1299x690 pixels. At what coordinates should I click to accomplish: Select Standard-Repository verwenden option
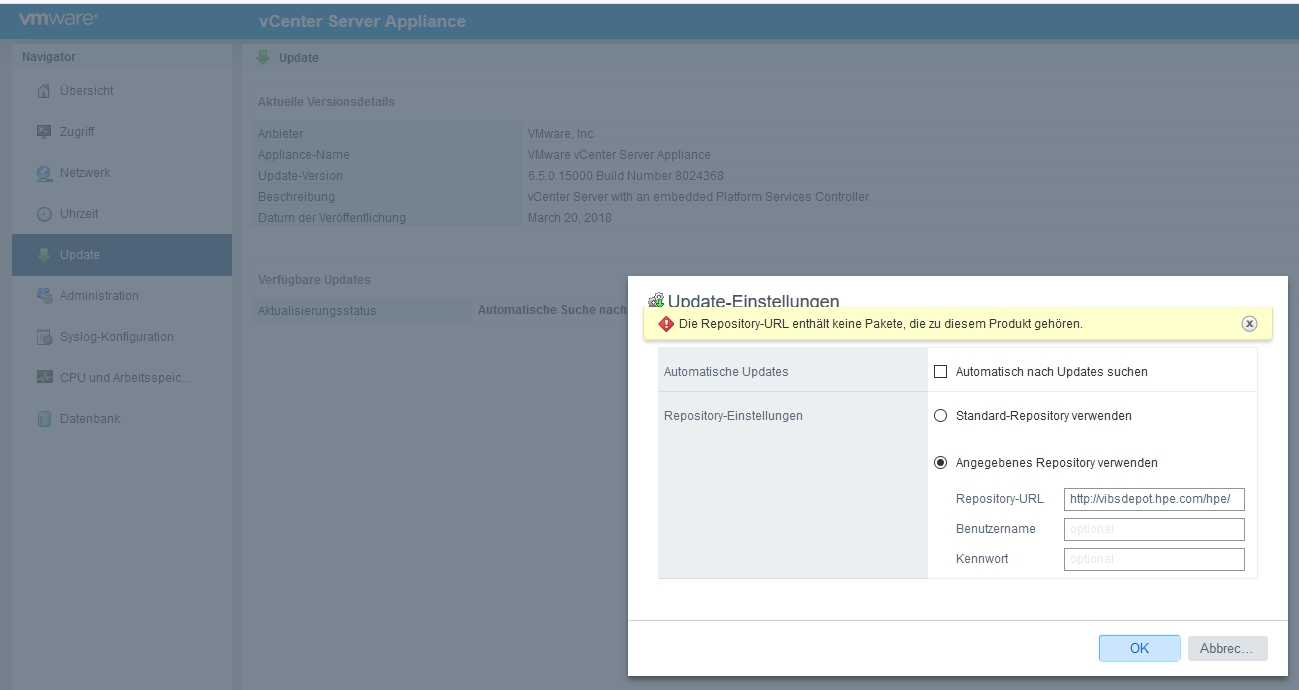(940, 416)
